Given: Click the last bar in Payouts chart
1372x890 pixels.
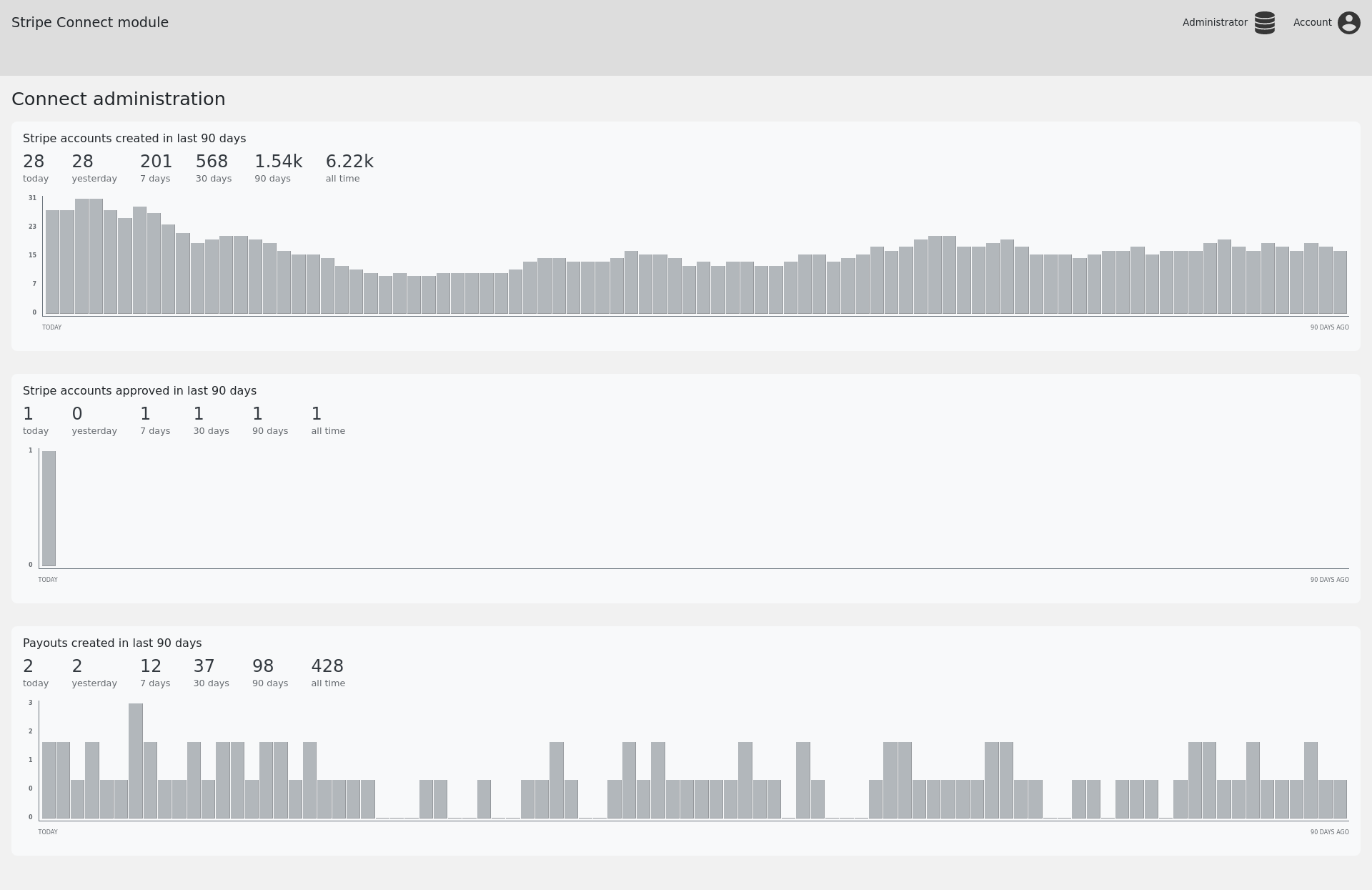Looking at the screenshot, I should [x=1340, y=799].
